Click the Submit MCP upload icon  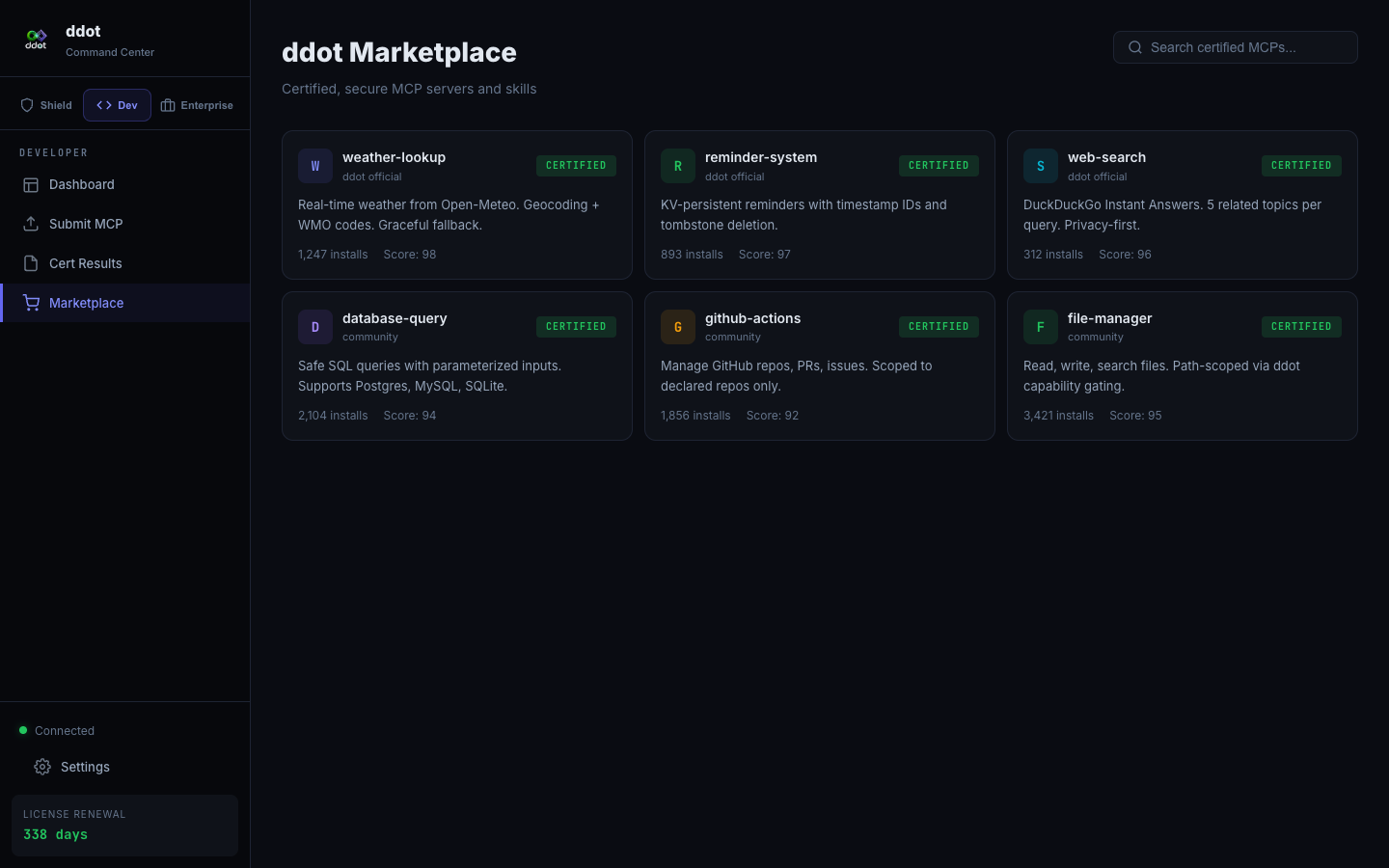pyautogui.click(x=30, y=224)
